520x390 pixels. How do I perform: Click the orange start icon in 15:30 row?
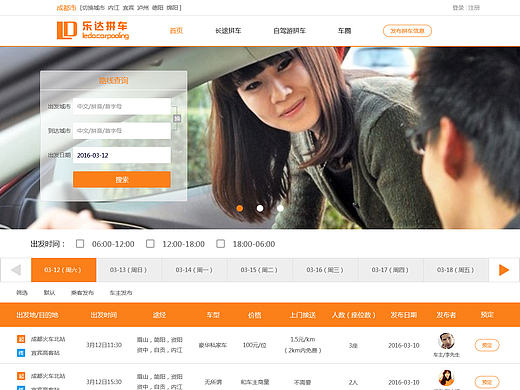(21, 376)
